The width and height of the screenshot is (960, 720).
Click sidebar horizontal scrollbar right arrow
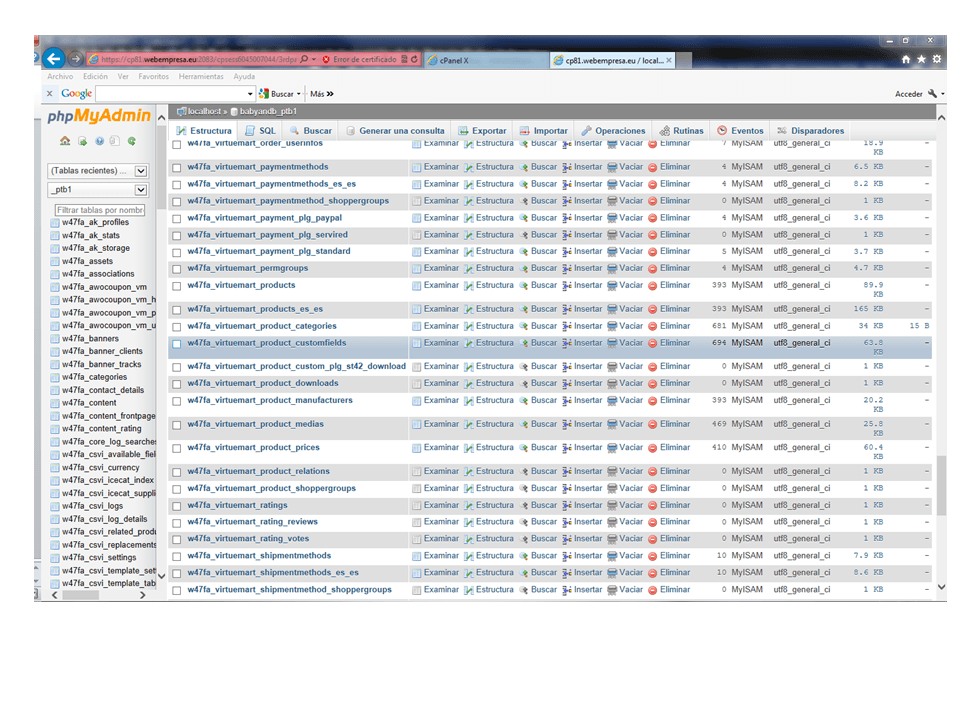(143, 595)
